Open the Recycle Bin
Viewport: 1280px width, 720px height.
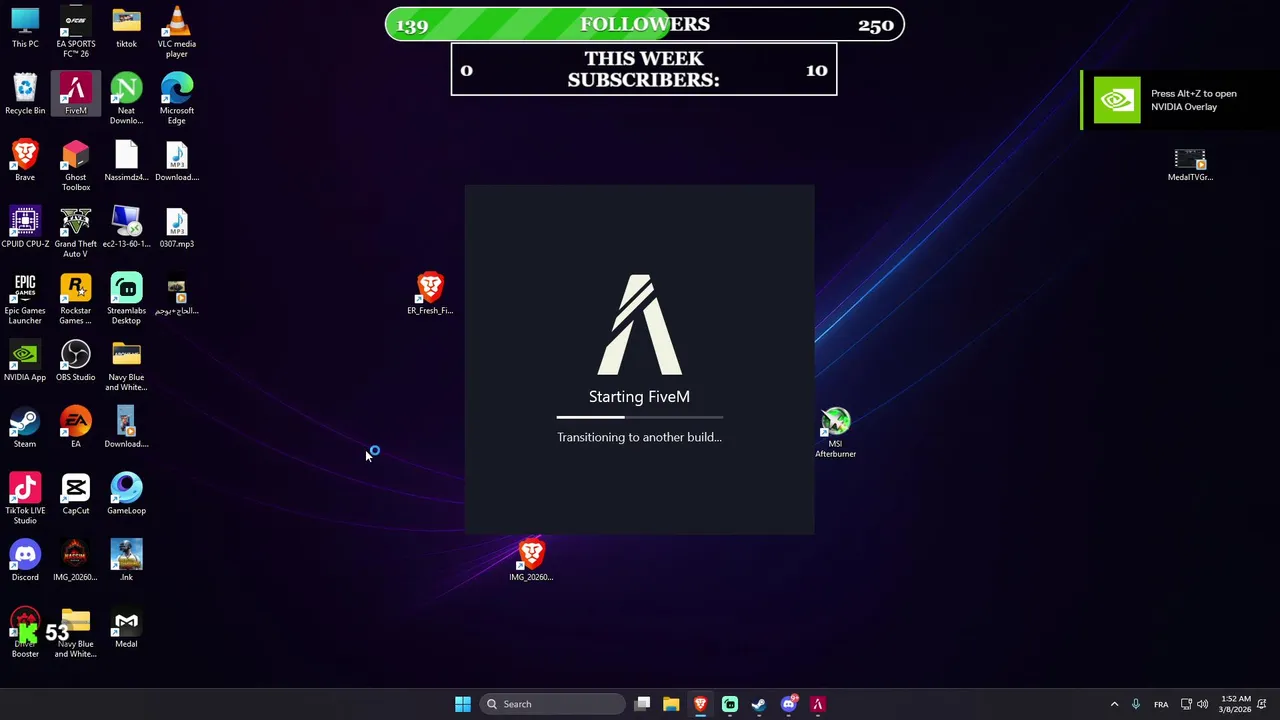[x=25, y=95]
